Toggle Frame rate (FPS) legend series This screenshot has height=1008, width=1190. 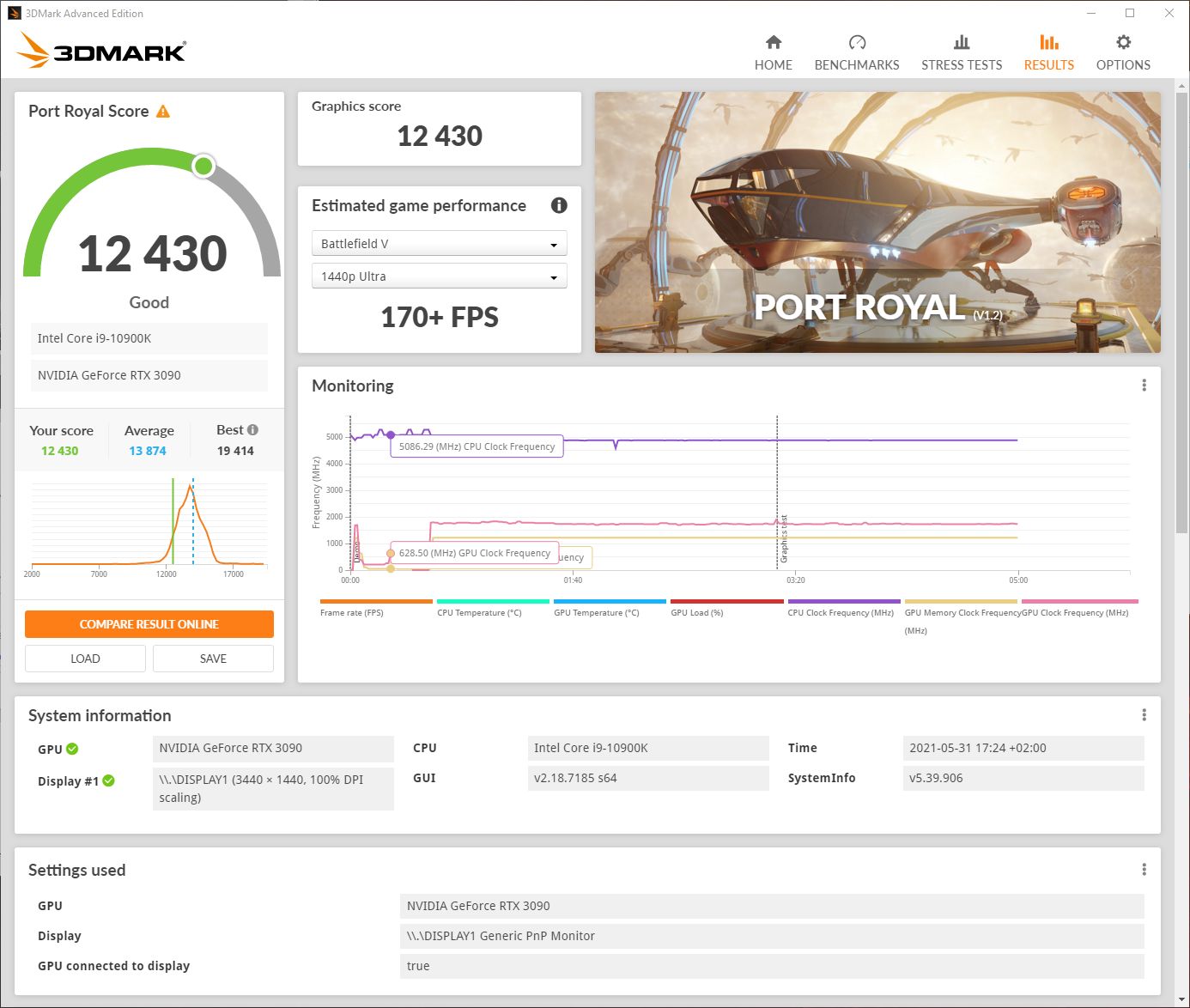375,607
